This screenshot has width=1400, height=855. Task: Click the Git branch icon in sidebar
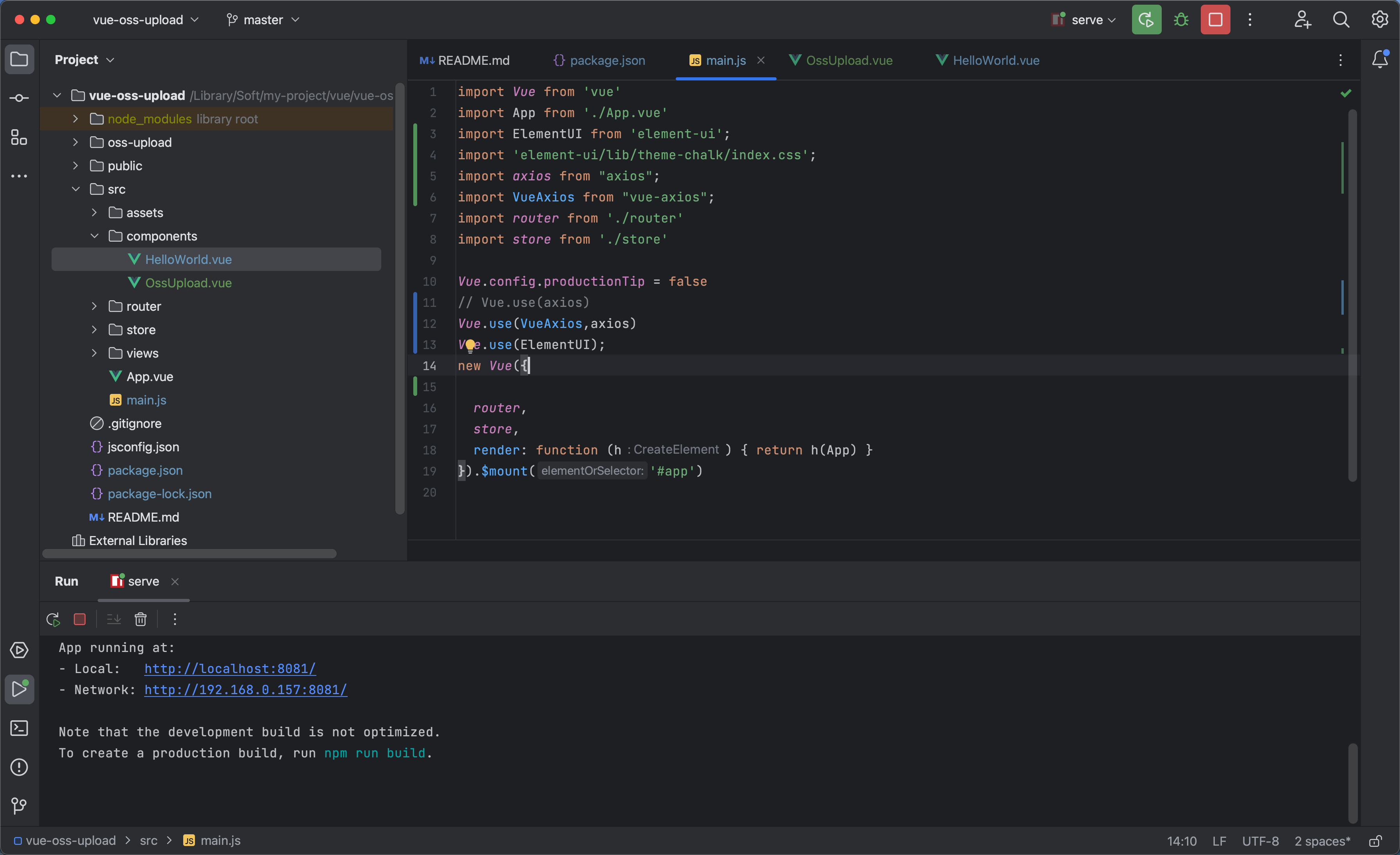click(19, 805)
